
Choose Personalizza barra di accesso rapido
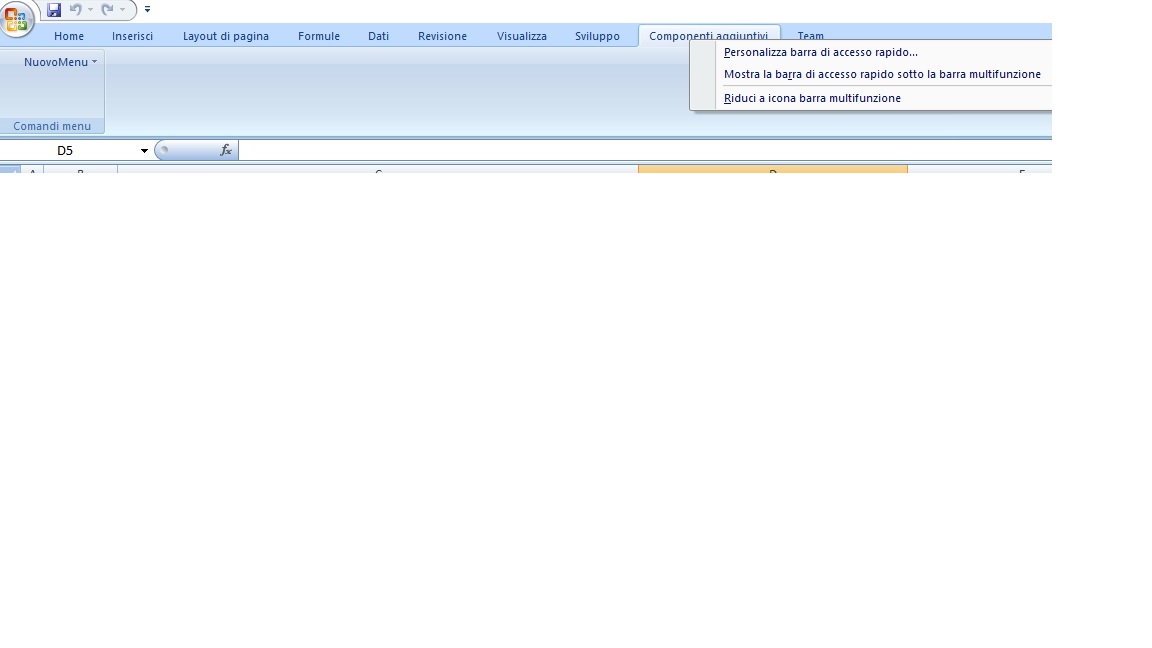871,52
